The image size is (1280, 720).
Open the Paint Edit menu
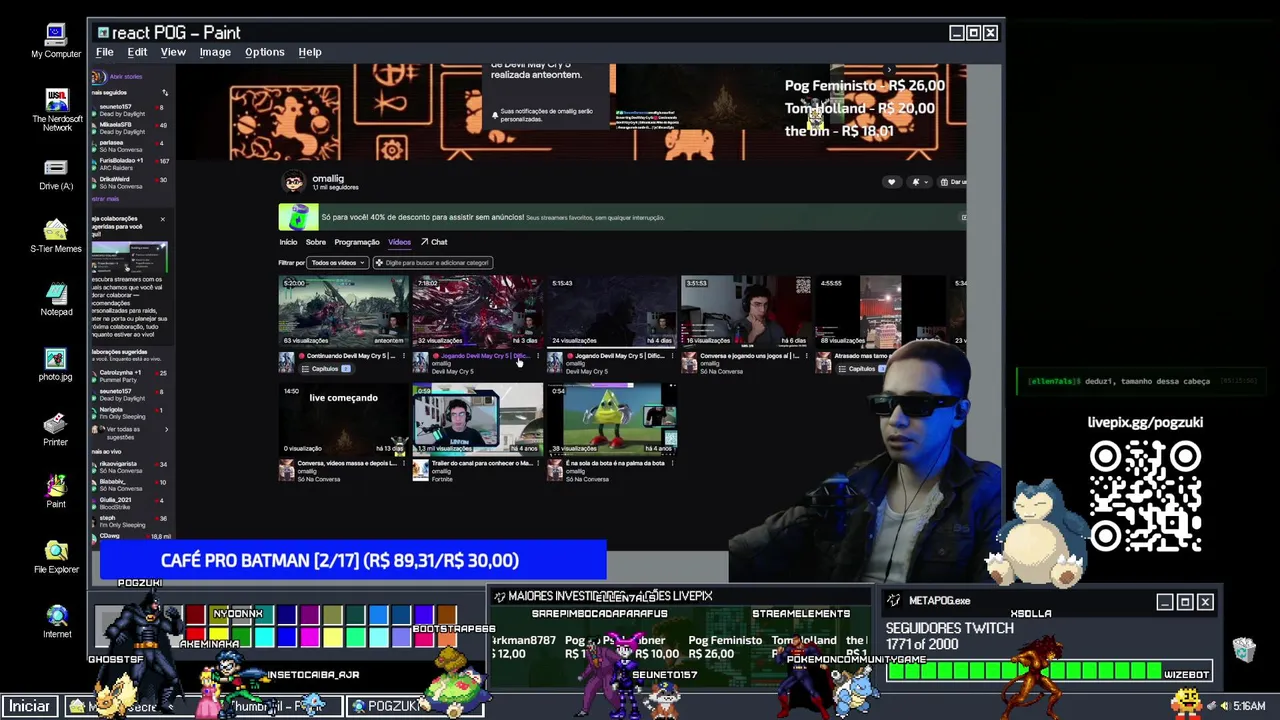(x=137, y=52)
